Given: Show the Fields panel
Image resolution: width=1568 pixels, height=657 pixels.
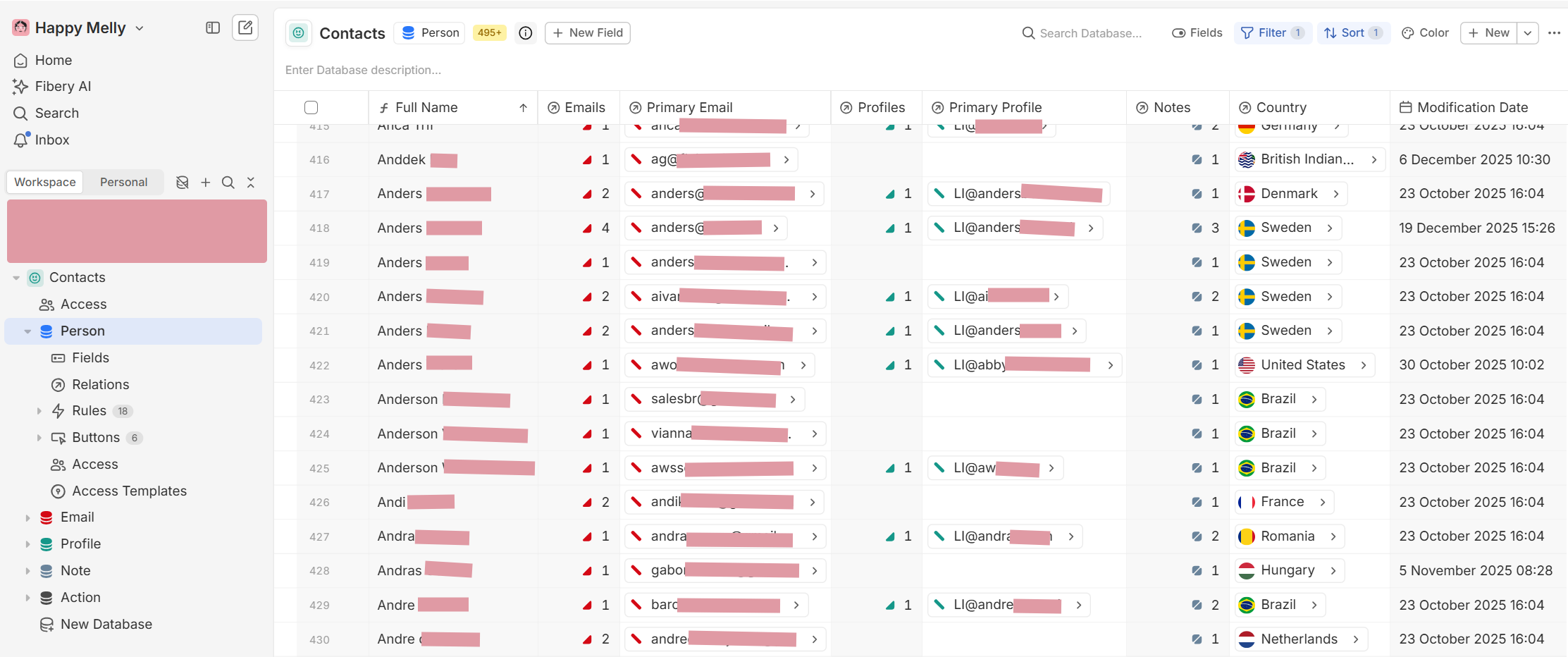Looking at the screenshot, I should pos(1197,32).
